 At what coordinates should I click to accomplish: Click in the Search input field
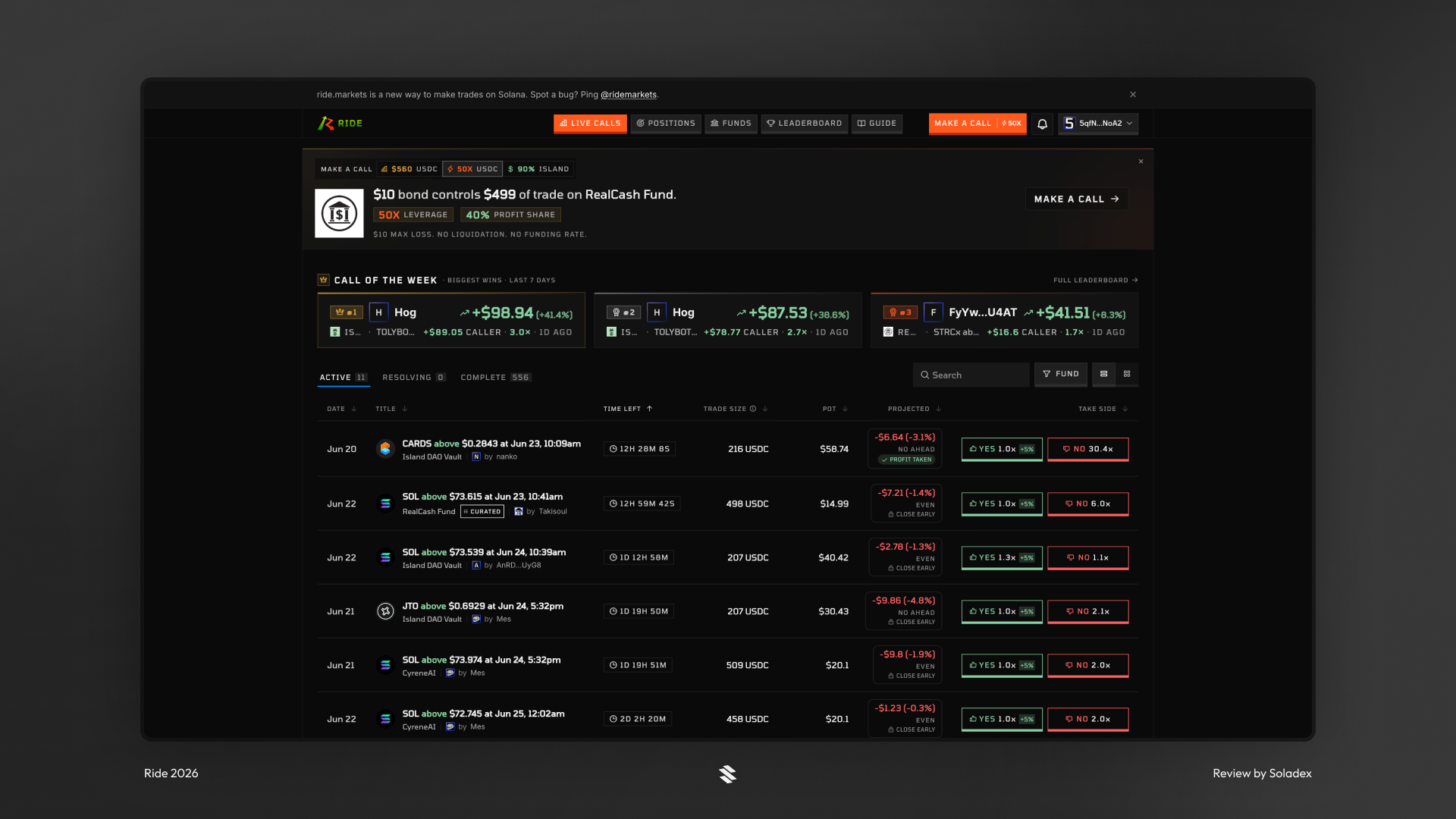click(971, 375)
